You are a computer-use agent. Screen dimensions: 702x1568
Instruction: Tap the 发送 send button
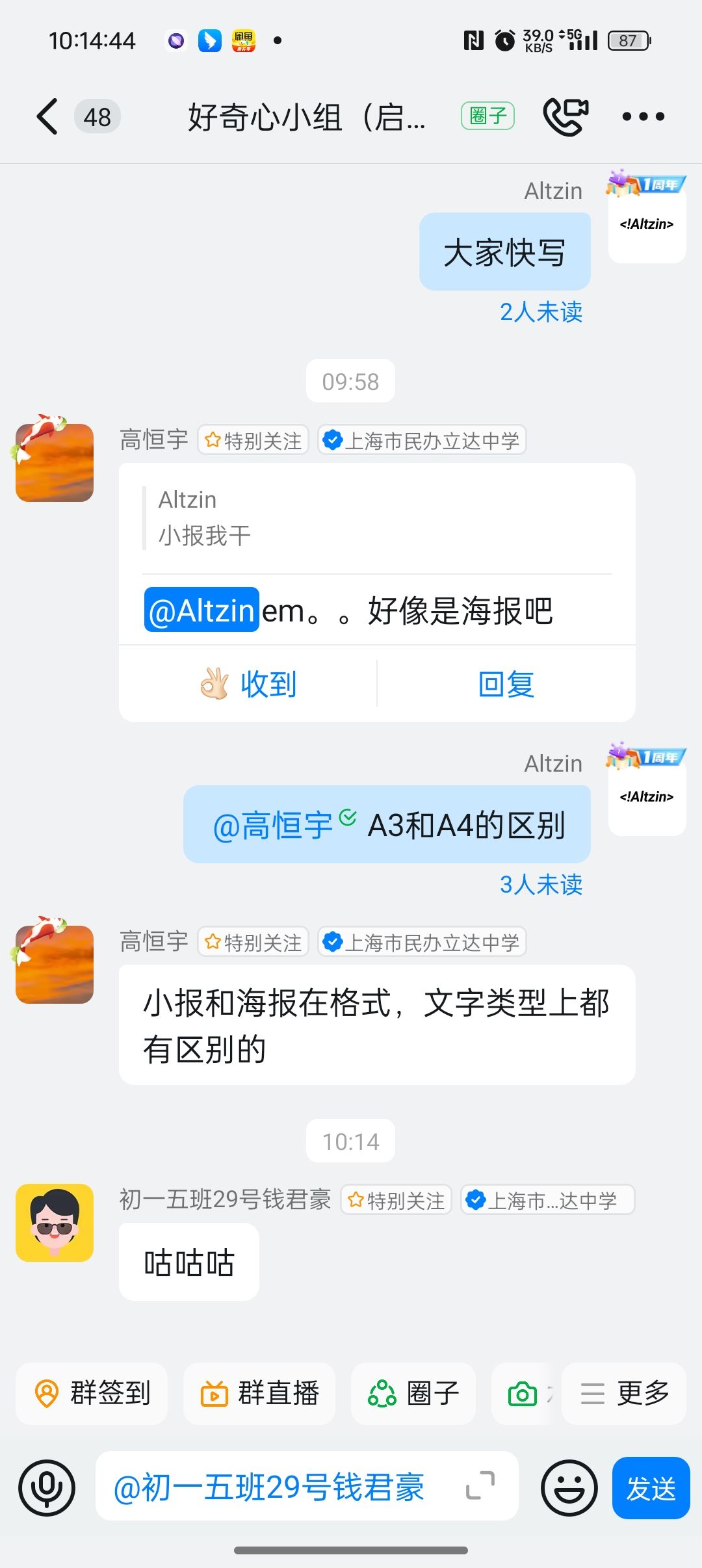(651, 1487)
